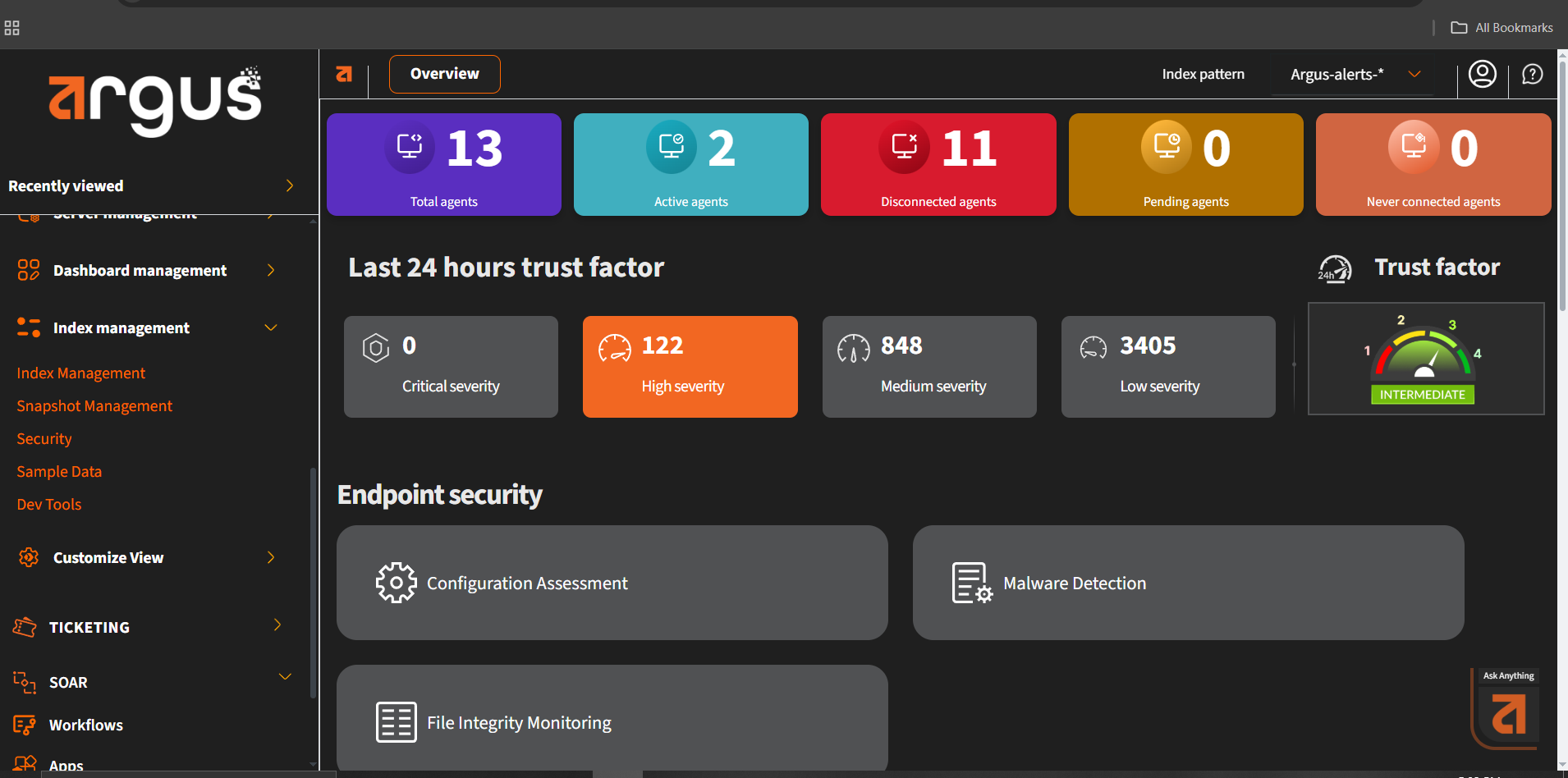Viewport: 1568px width, 778px height.
Task: Click the Active agents count 2
Action: click(722, 149)
